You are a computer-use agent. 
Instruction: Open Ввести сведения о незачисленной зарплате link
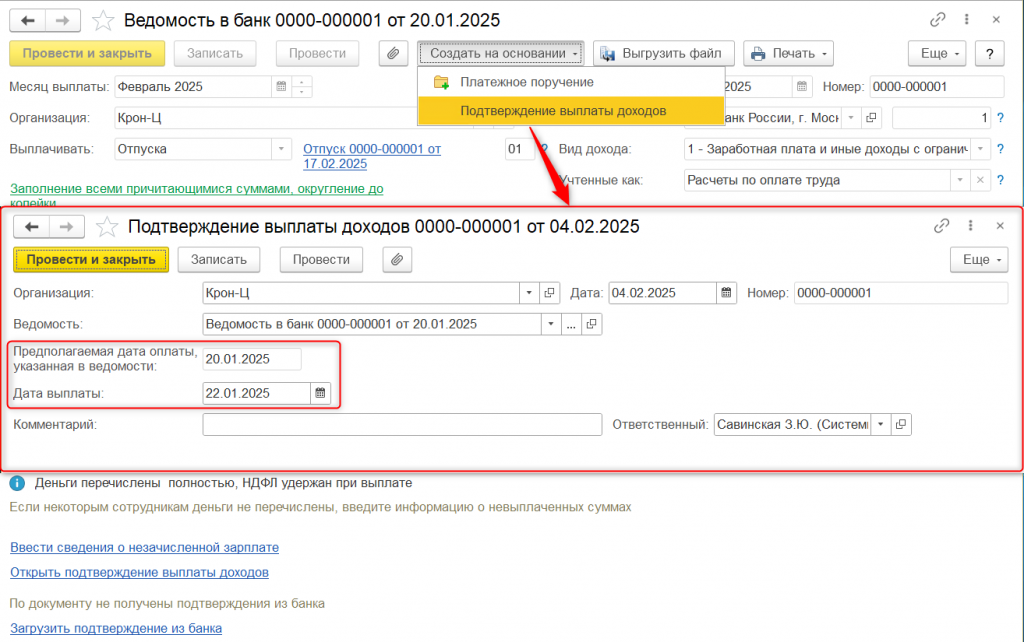(x=144, y=547)
